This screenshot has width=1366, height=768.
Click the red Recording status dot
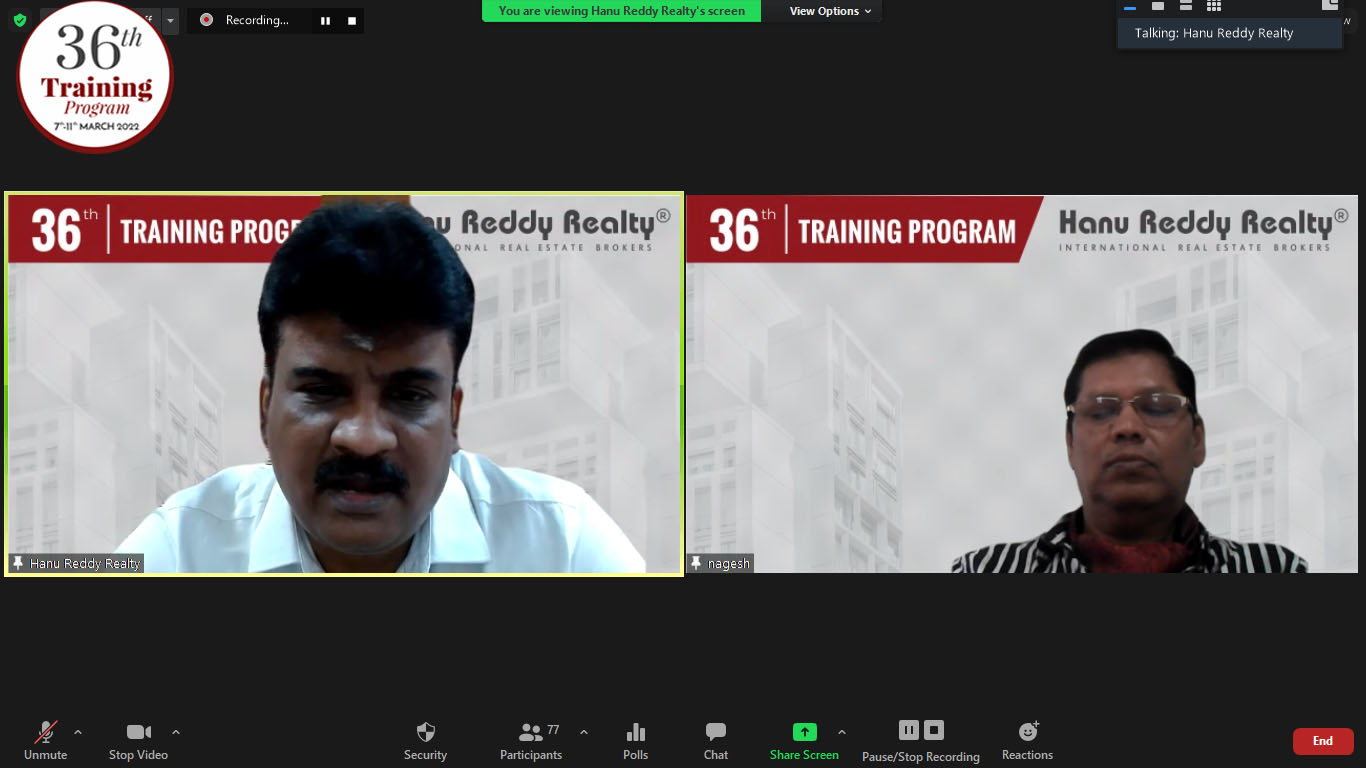tap(206, 20)
